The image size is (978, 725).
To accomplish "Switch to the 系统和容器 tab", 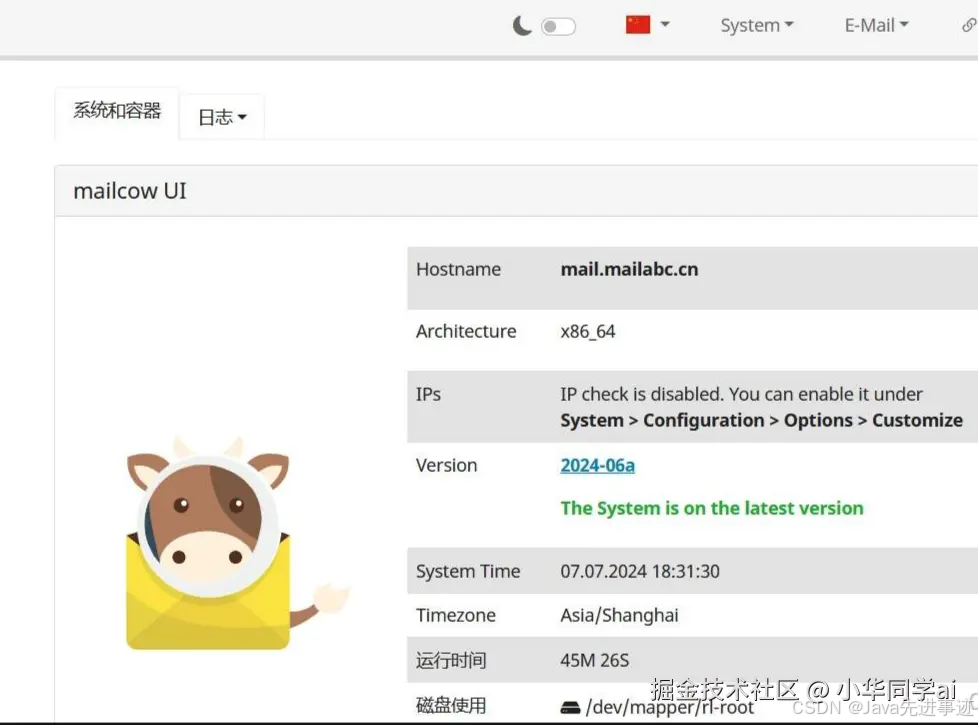I will tap(116, 112).
